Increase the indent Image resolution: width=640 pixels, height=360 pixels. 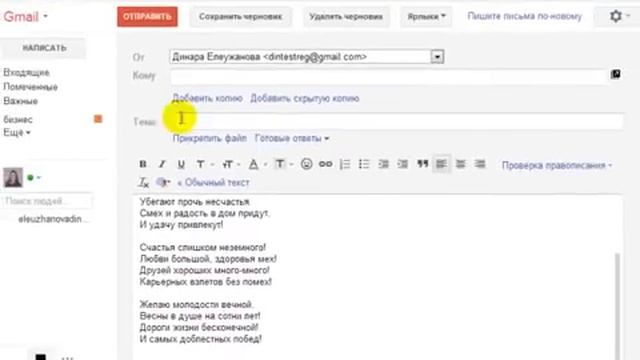click(402, 164)
